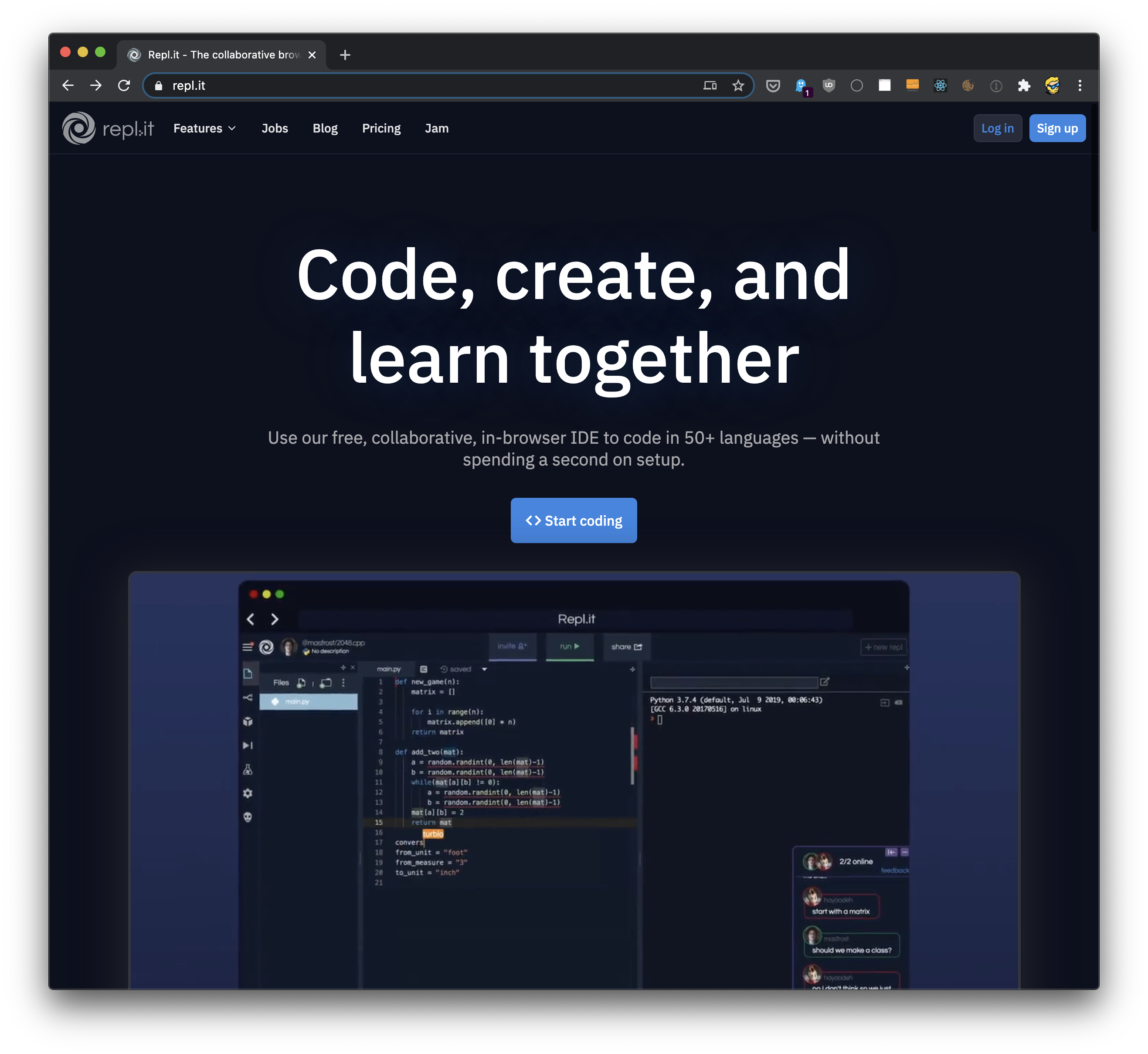Go back with the browser back arrow
The image size is (1148, 1054).
click(68, 85)
